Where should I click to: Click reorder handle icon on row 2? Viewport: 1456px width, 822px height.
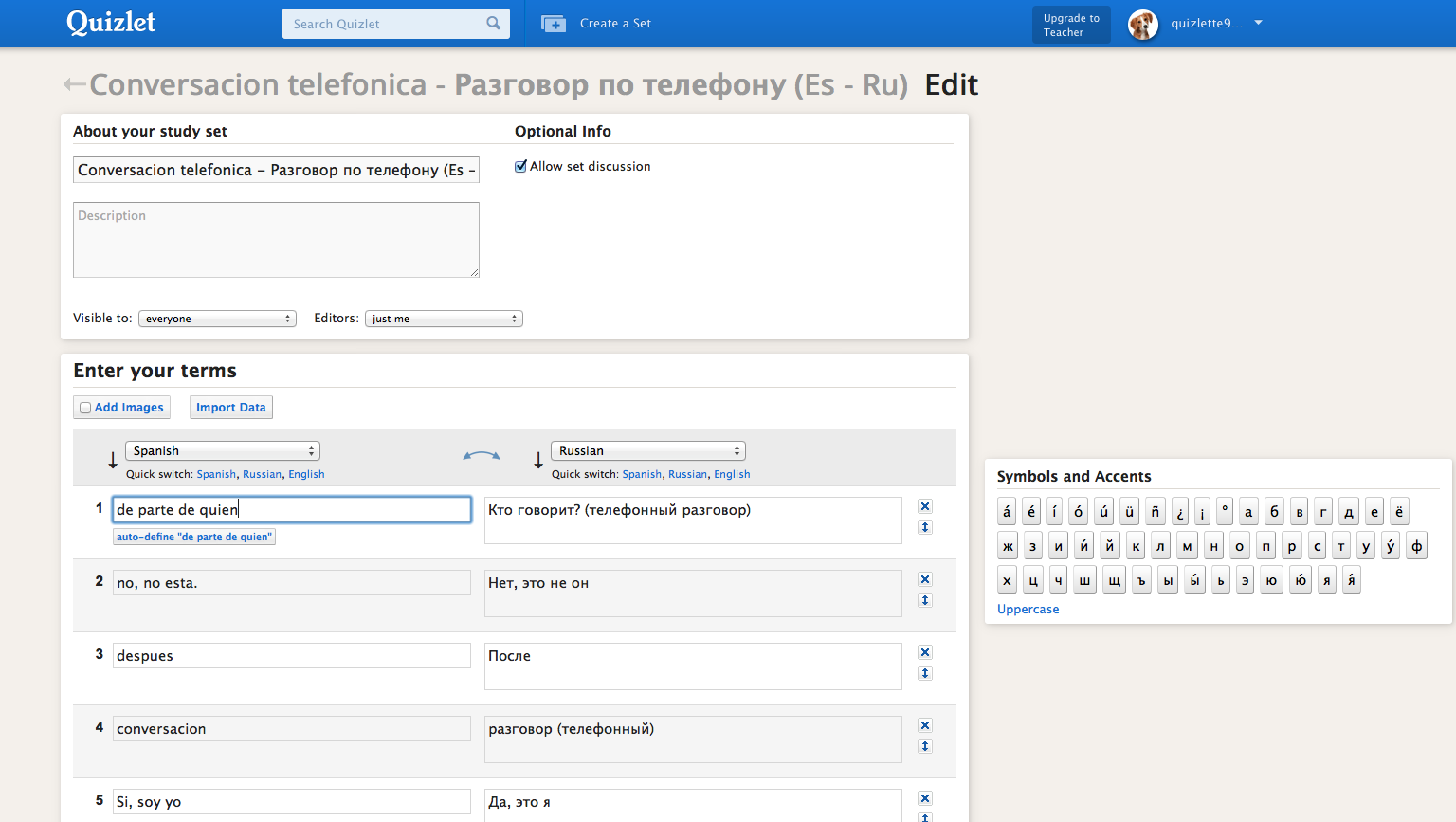point(925,600)
